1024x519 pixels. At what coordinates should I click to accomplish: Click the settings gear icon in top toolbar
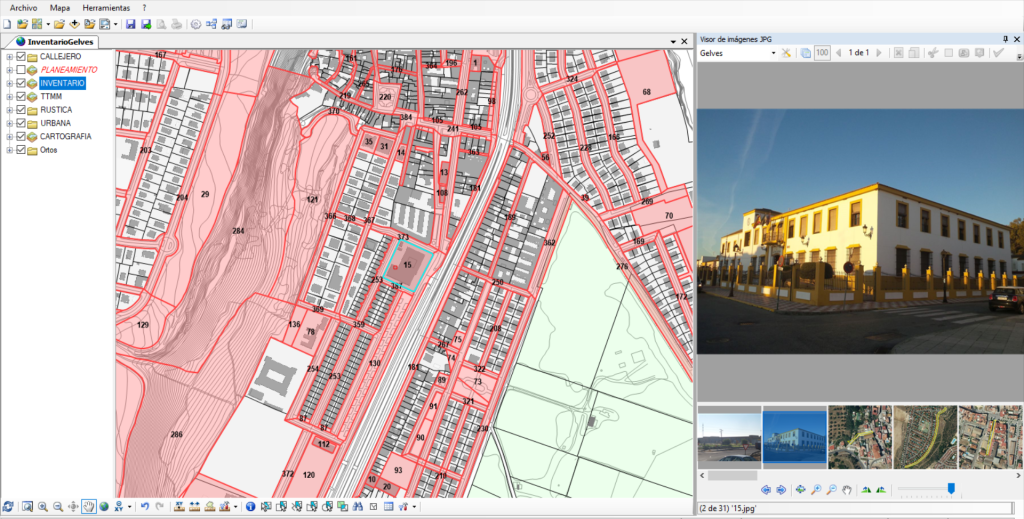tap(195, 24)
